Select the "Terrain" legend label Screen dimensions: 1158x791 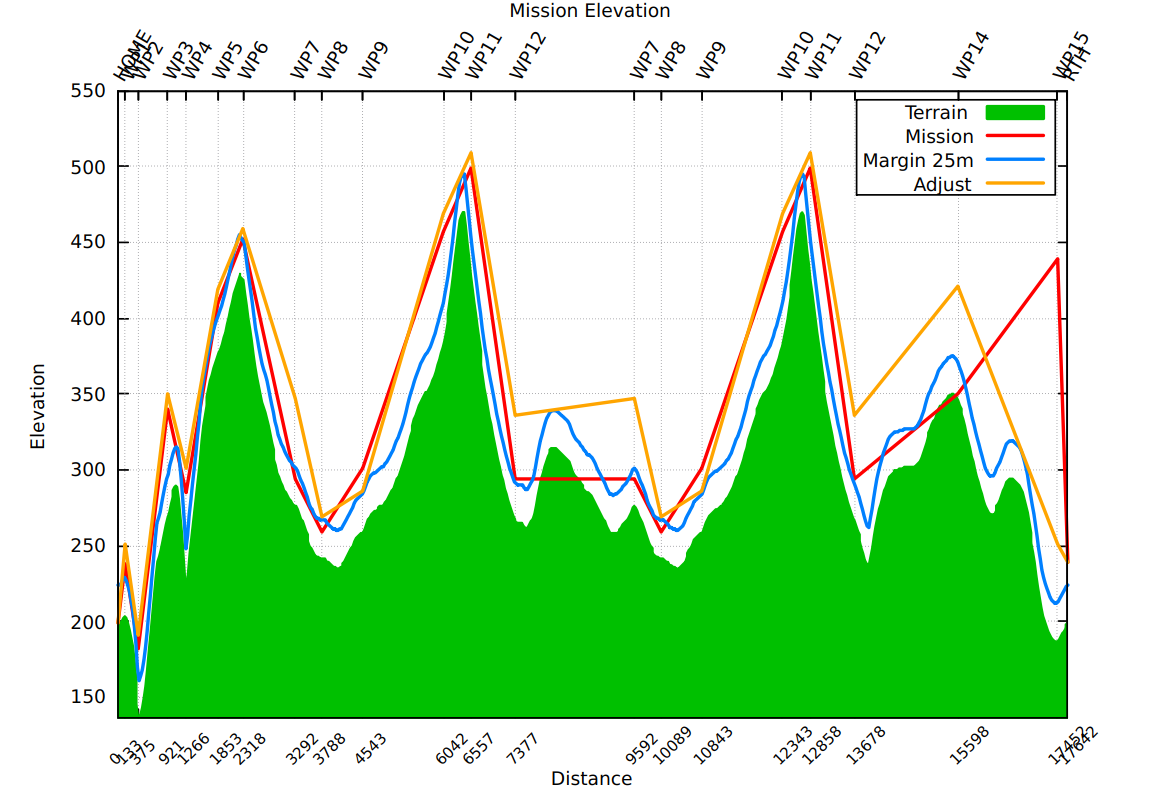pos(936,112)
